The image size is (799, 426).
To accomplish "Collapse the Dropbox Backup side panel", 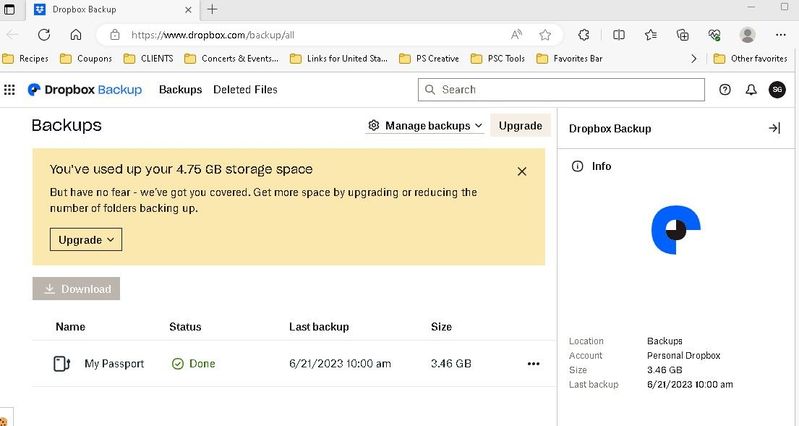I will (x=774, y=128).
